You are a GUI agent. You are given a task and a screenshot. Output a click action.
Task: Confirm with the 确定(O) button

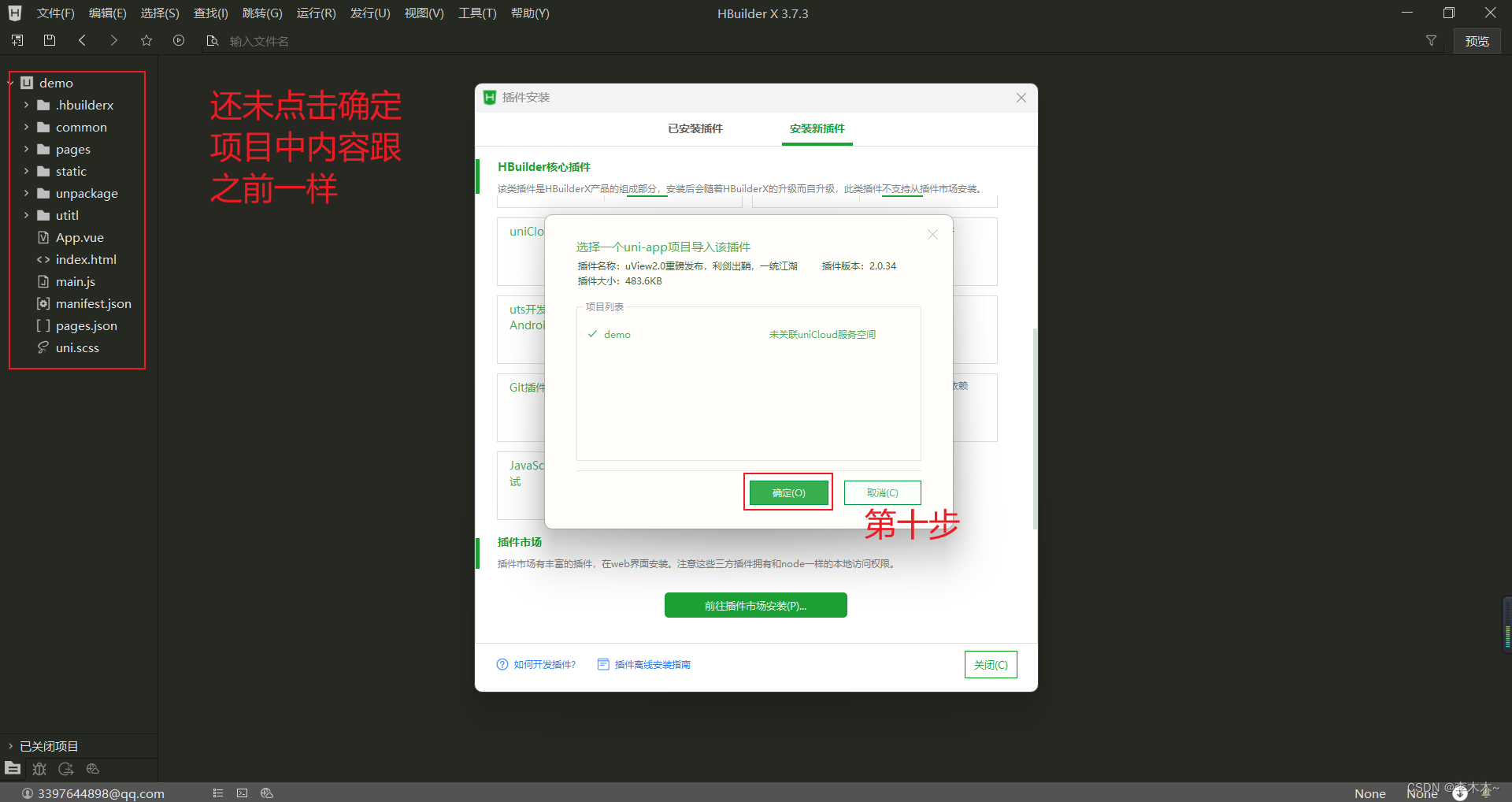(788, 492)
